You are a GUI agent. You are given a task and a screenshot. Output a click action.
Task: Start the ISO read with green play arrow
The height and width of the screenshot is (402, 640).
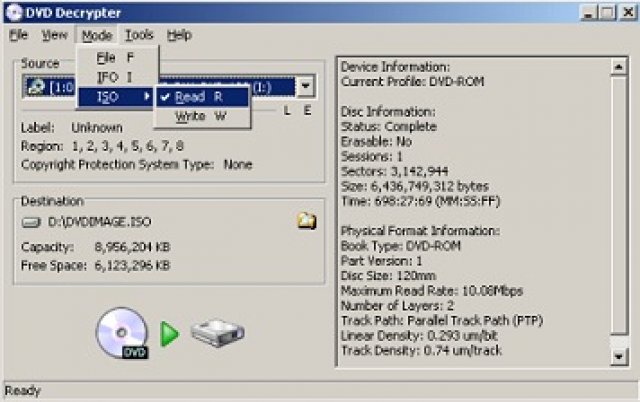(169, 334)
